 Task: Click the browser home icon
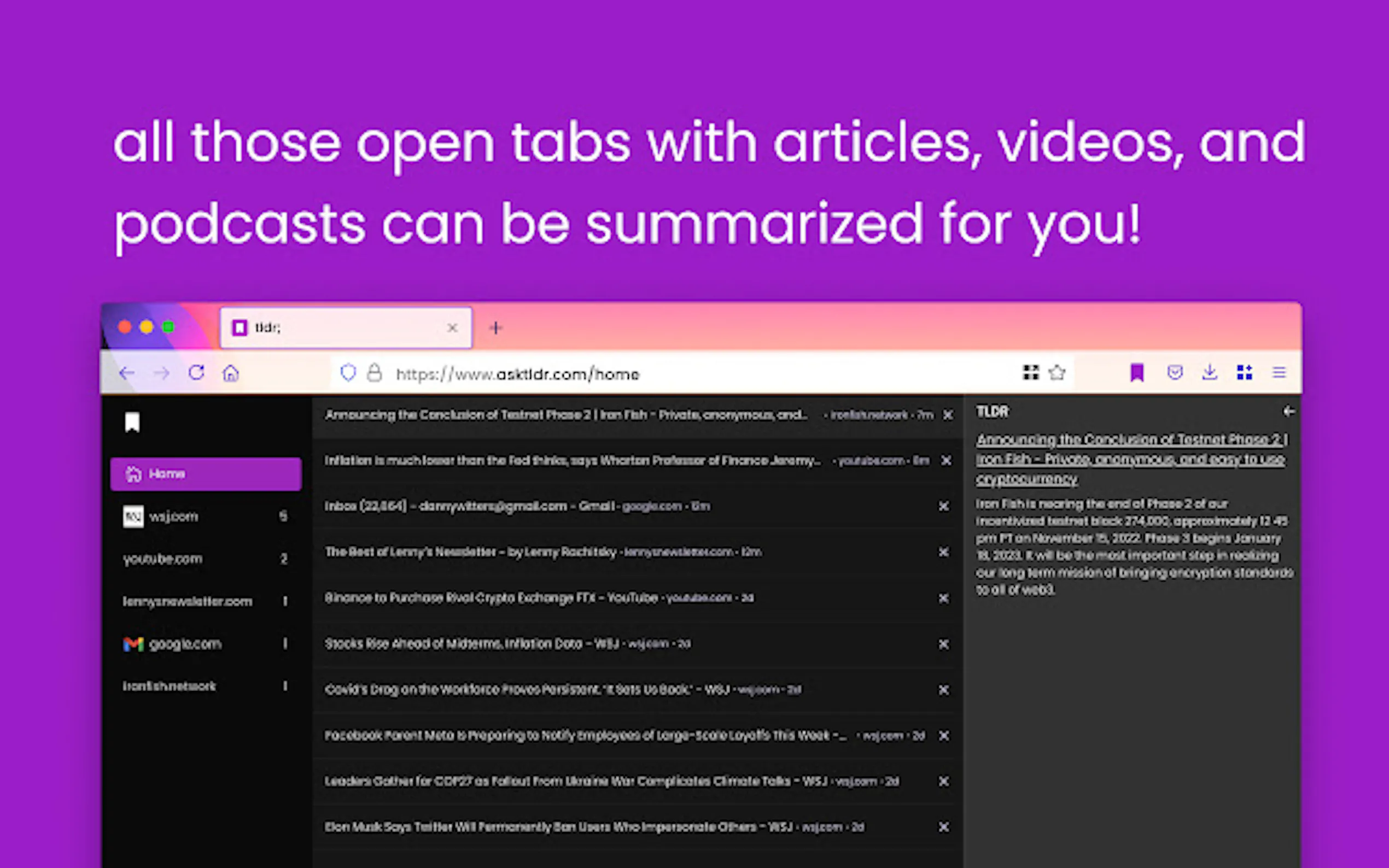click(231, 374)
